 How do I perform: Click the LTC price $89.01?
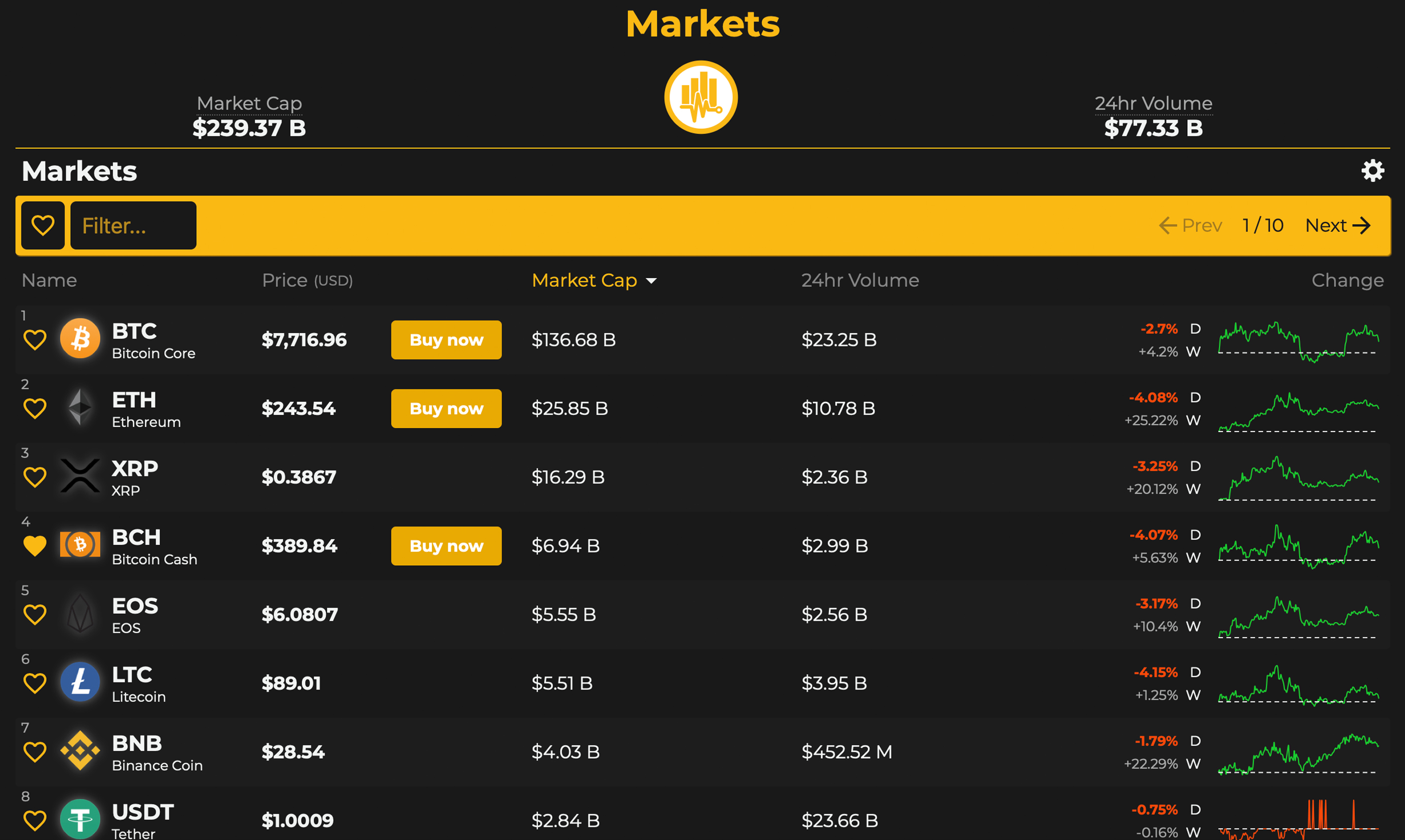(x=291, y=683)
